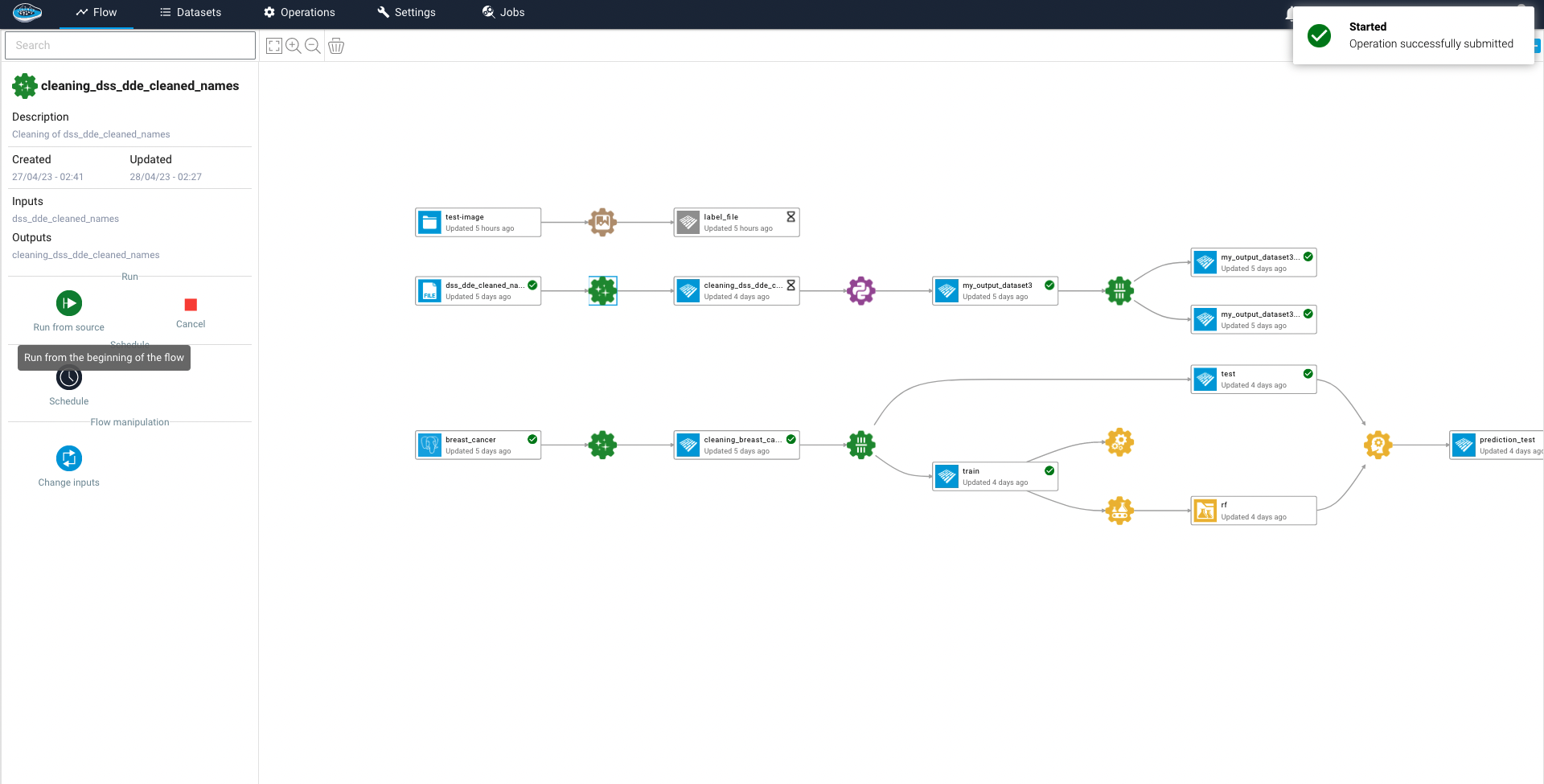Click inside the Search field
This screenshot has width=1544, height=784.
129,45
